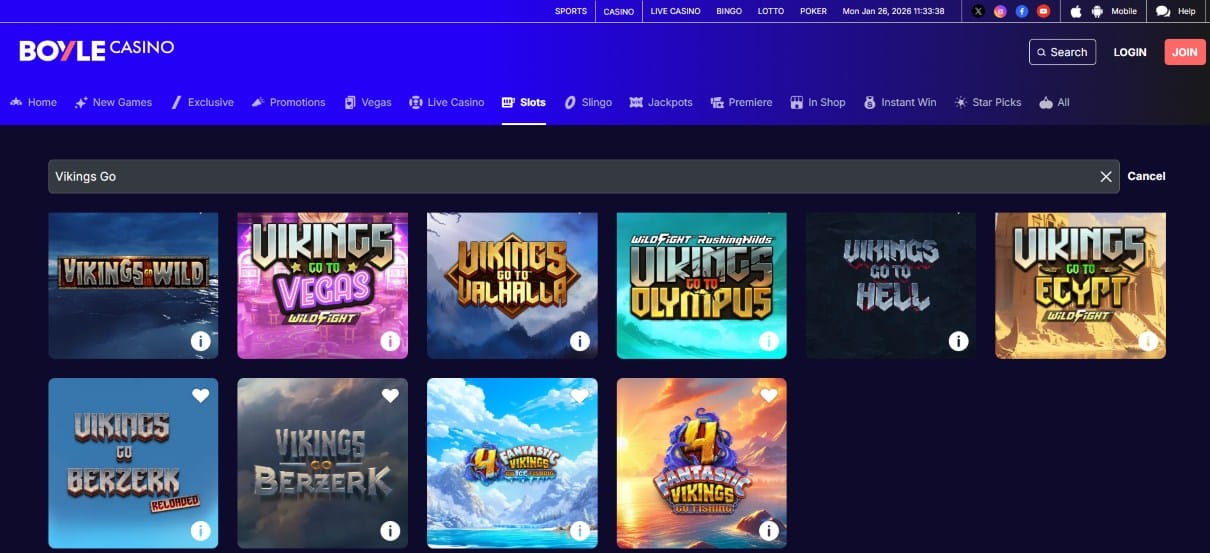Cancel the game search
This screenshot has width=1210, height=553.
point(1146,176)
